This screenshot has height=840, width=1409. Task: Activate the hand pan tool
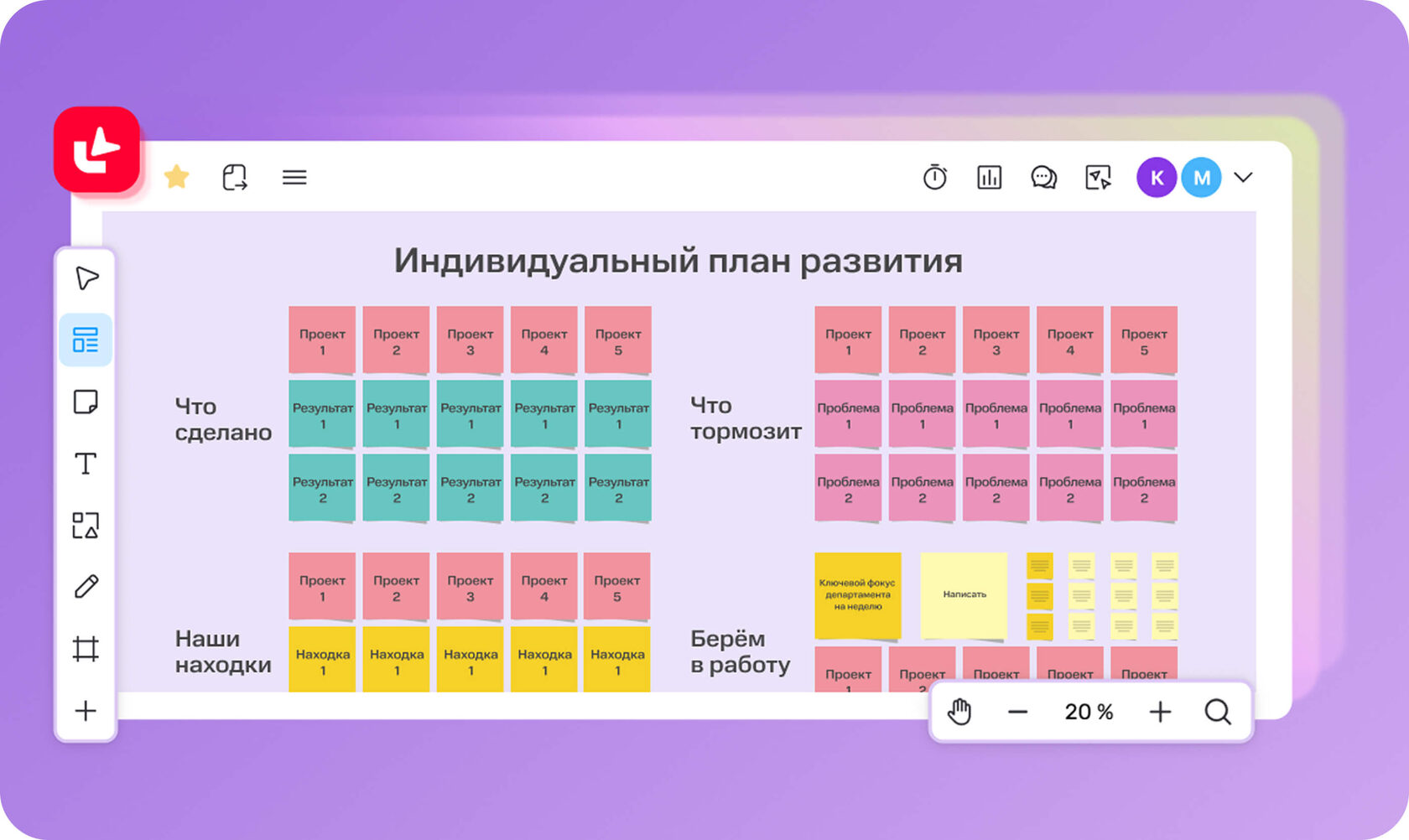coord(959,712)
